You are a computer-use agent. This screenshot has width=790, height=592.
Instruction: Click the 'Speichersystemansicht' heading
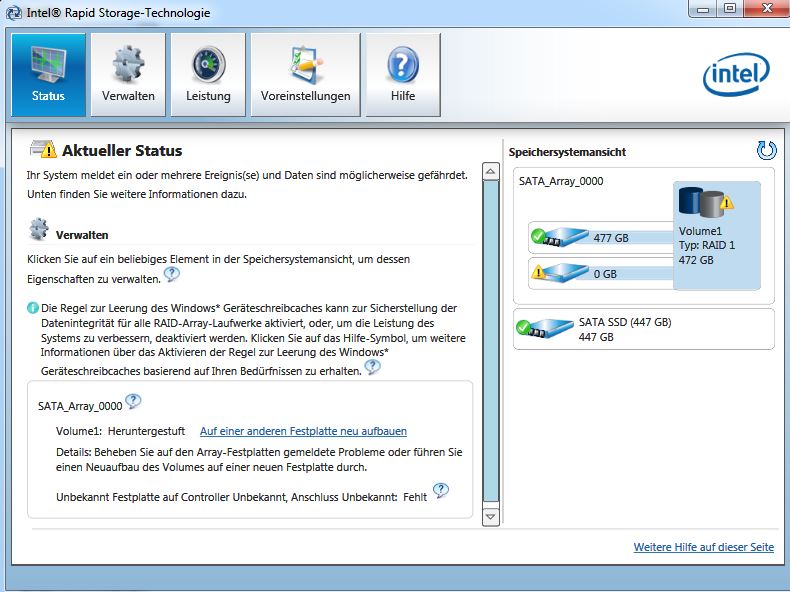[x=567, y=152]
